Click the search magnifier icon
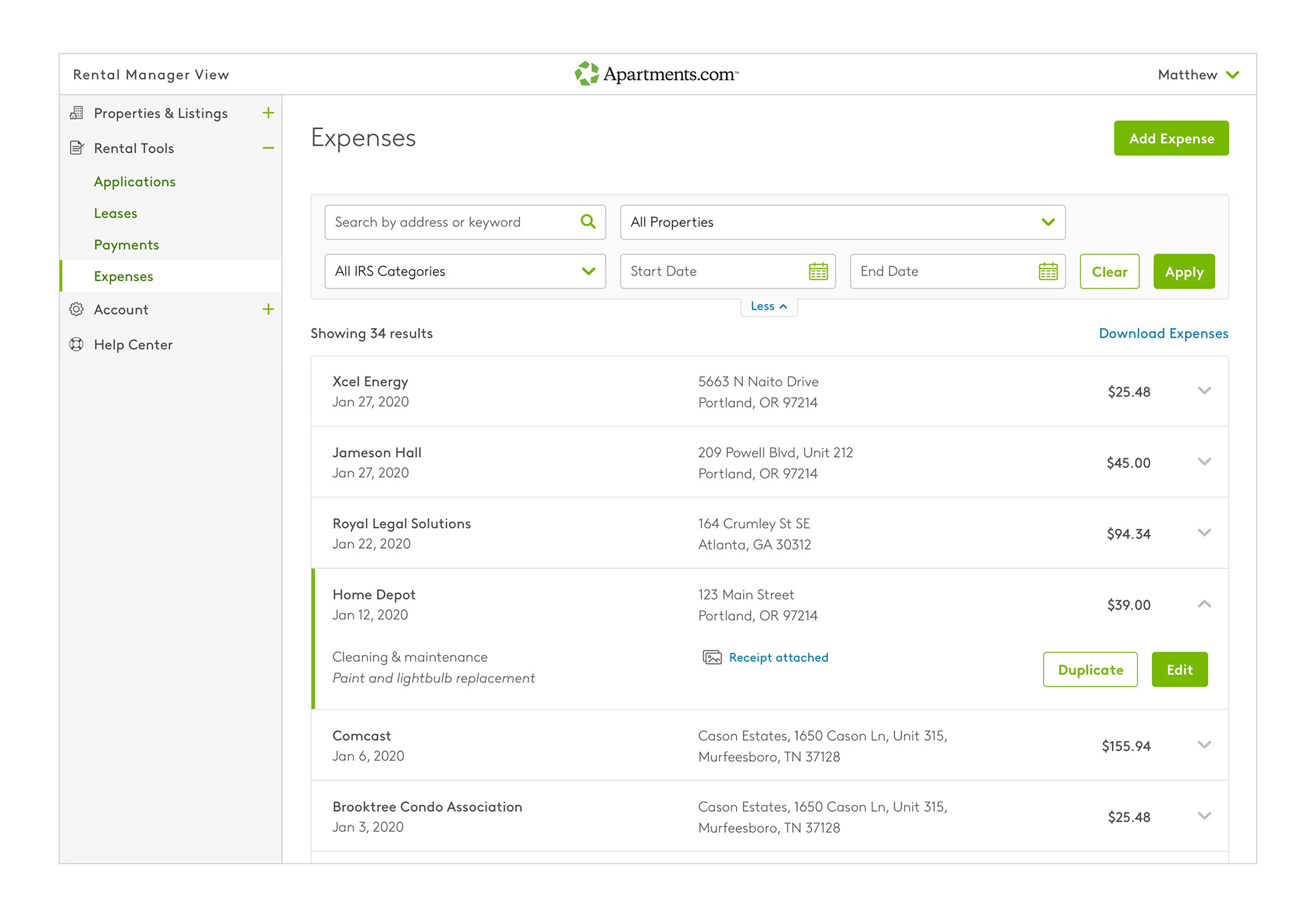1316x918 pixels. click(x=588, y=222)
